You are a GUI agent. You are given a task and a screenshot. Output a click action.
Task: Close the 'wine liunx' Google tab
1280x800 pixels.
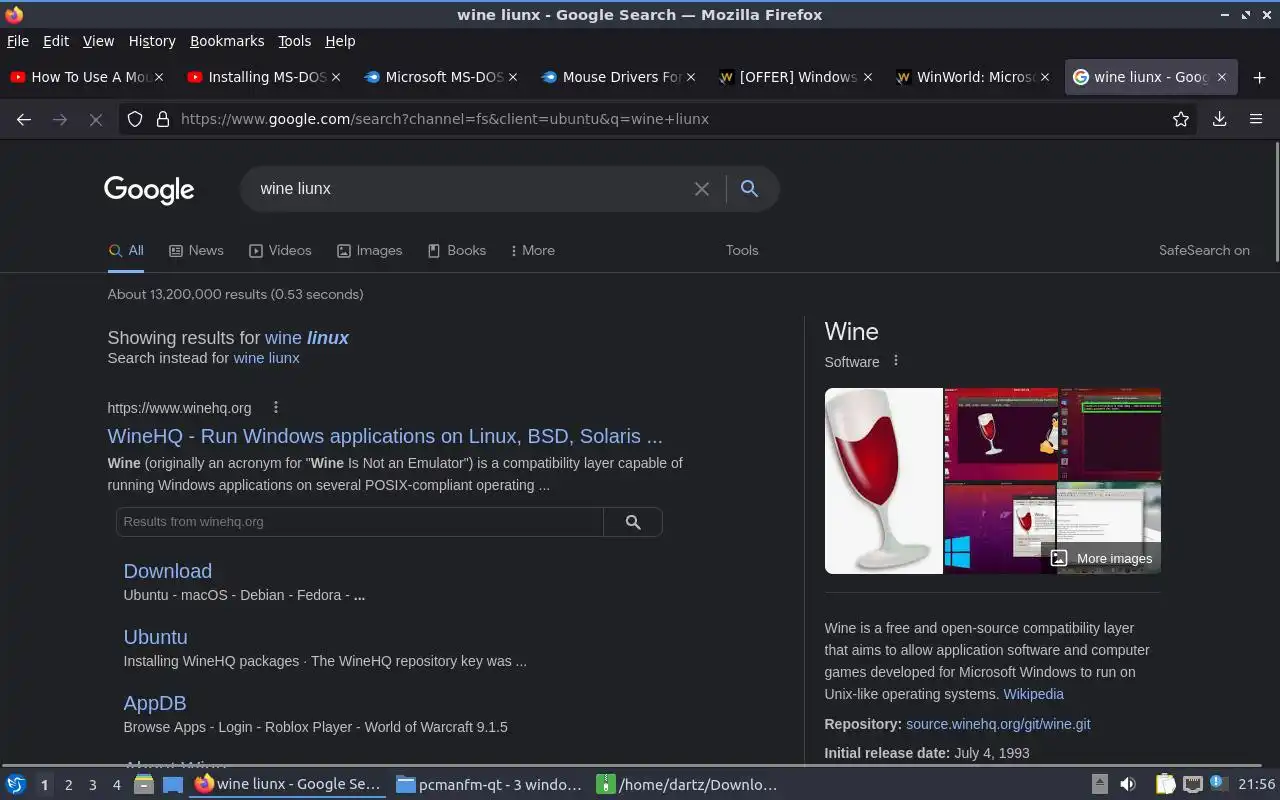click(x=1221, y=77)
